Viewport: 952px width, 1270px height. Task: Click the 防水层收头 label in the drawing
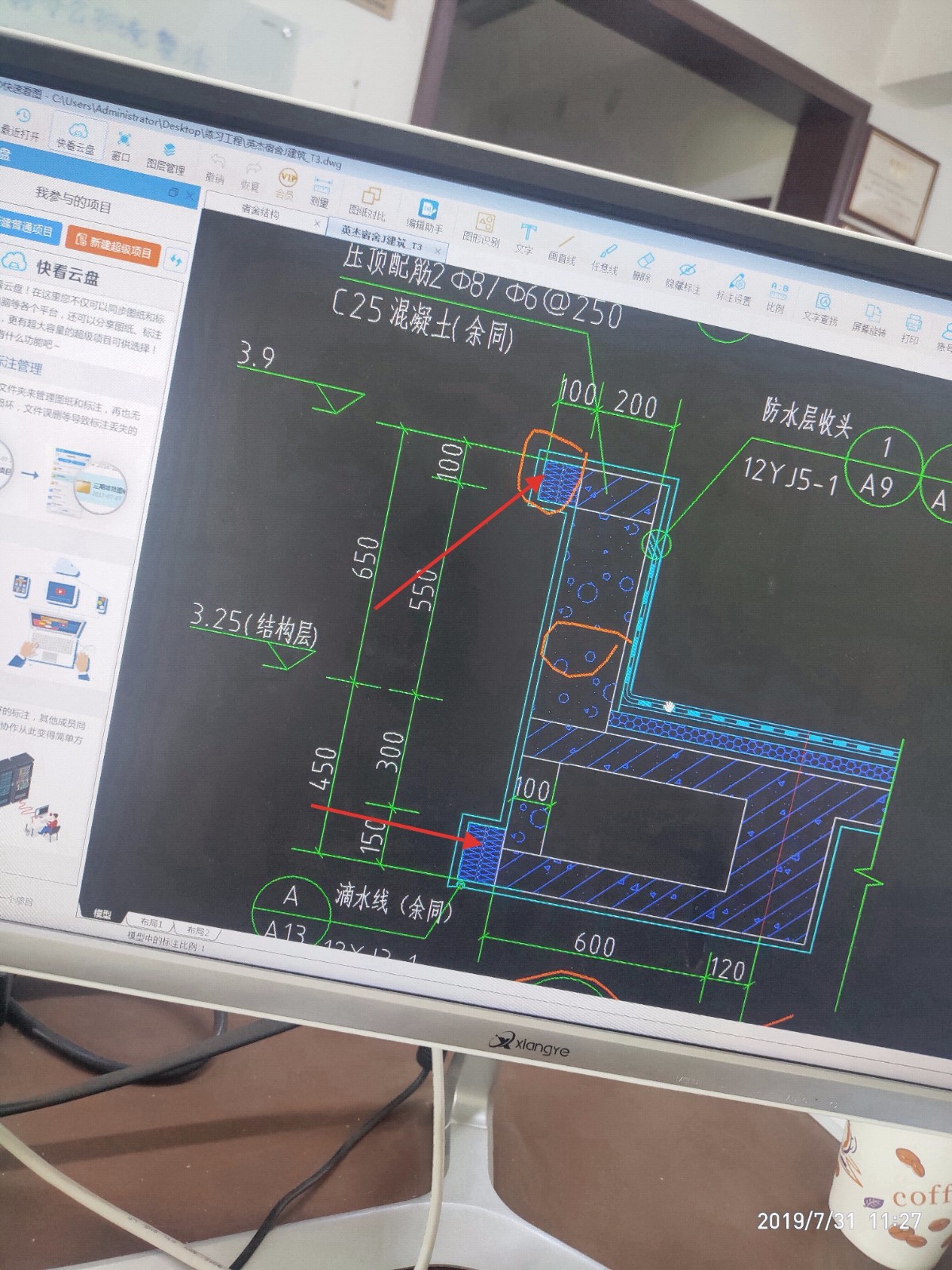click(807, 419)
